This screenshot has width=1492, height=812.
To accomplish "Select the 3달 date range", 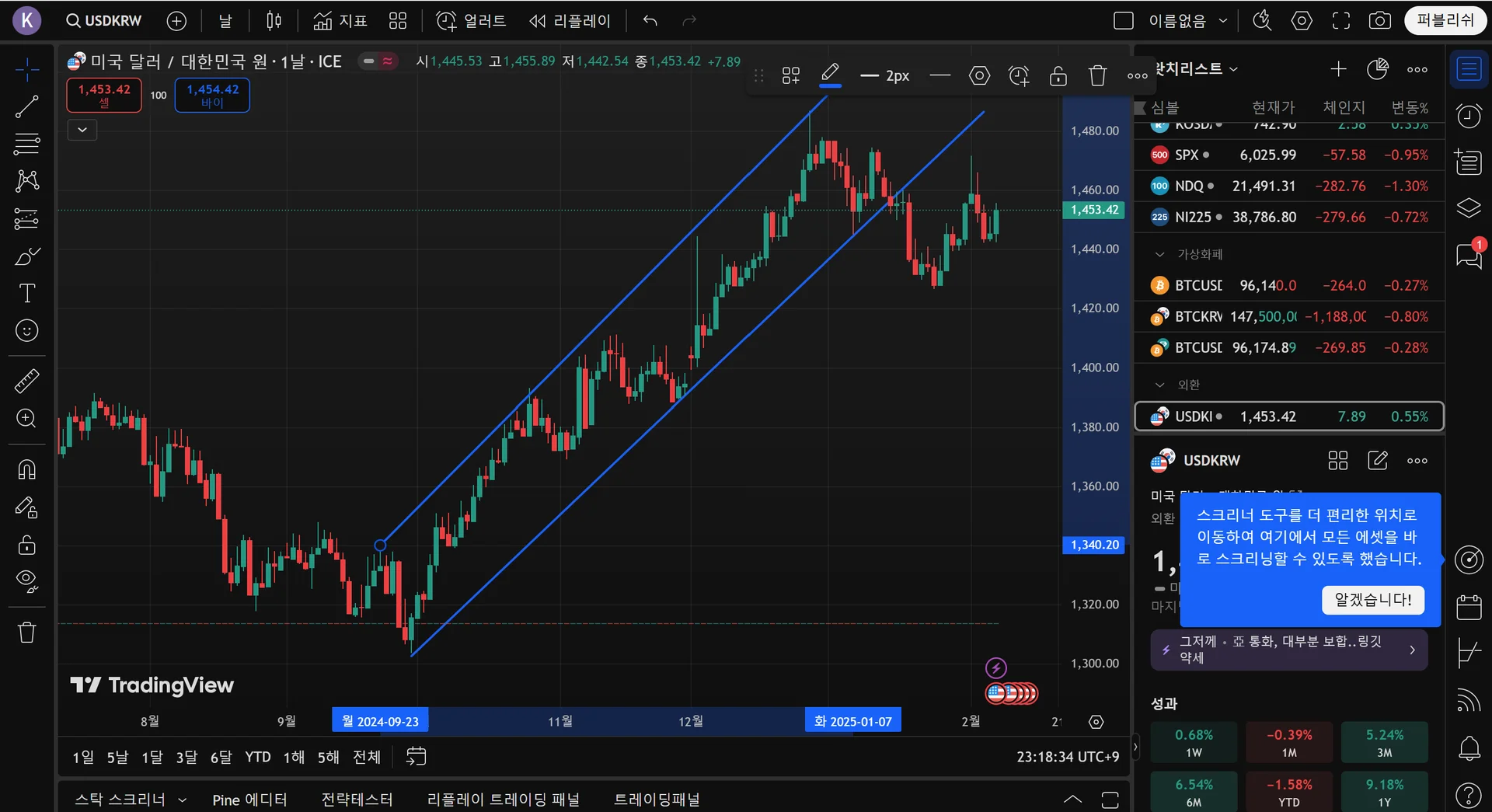I will (186, 757).
